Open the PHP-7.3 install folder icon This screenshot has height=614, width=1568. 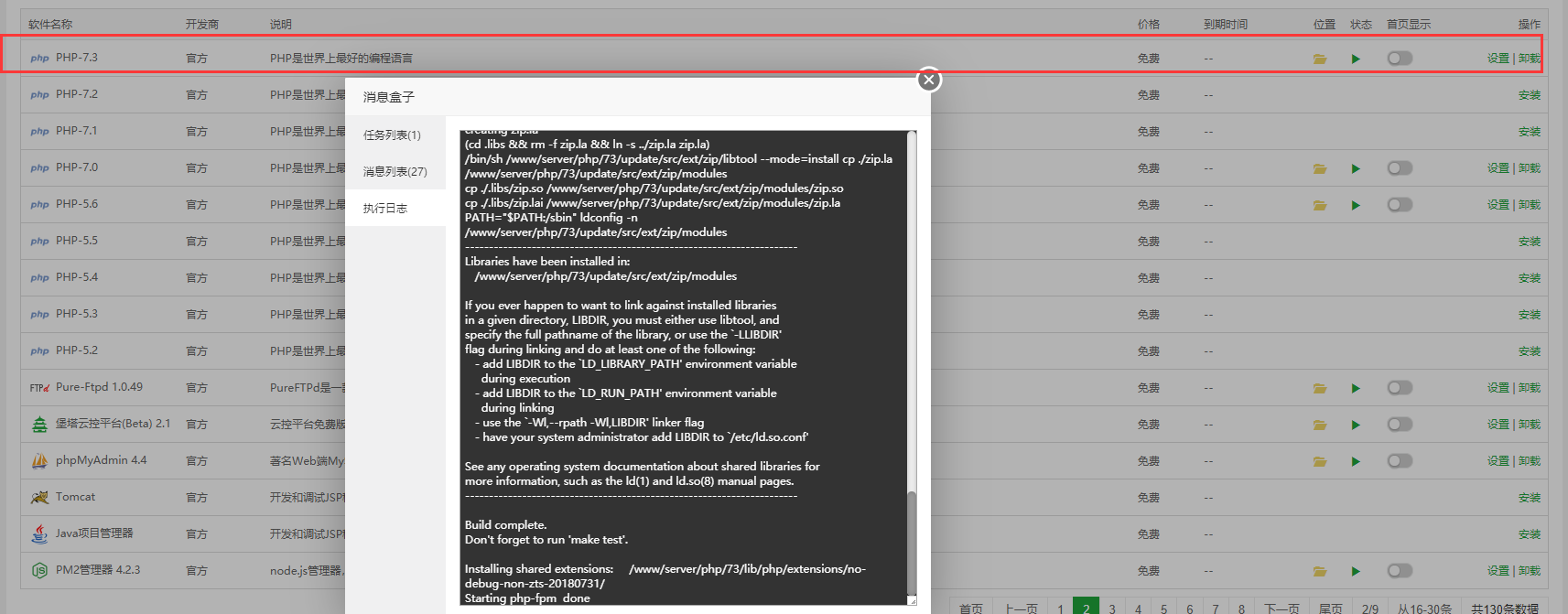point(1320,59)
